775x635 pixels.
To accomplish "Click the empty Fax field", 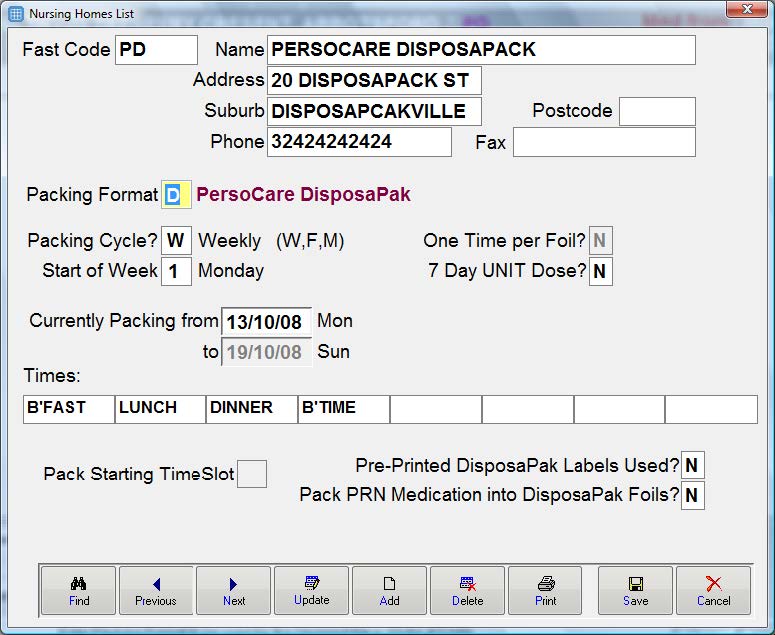I will (604, 142).
